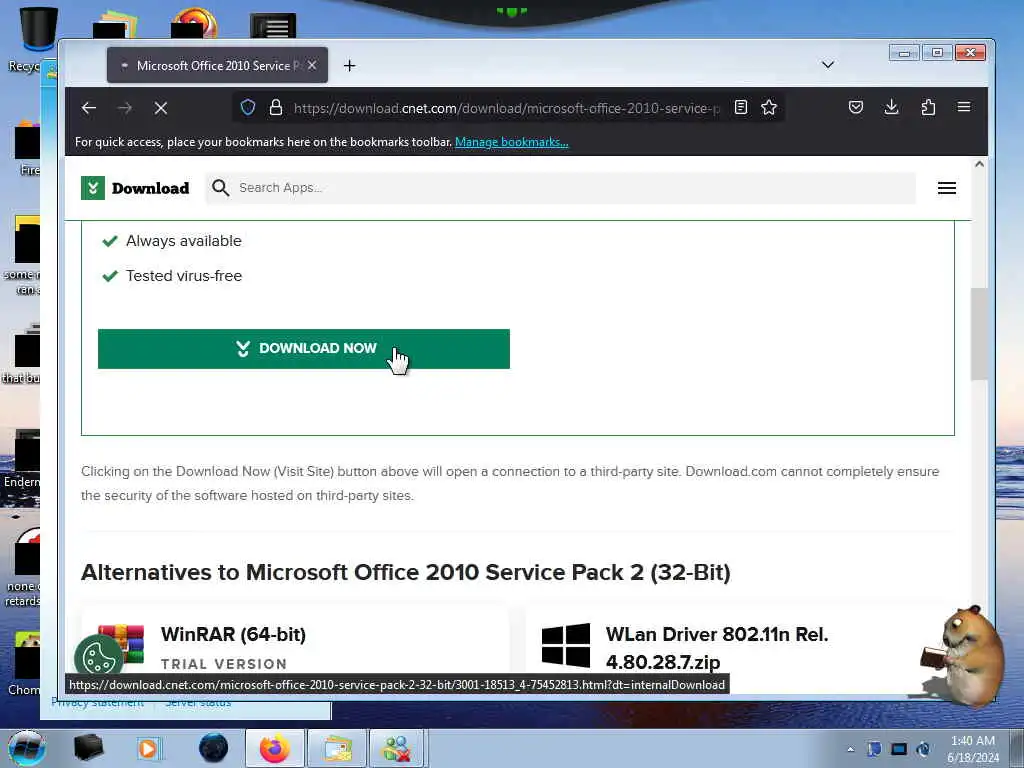1024x768 pixels.
Task: Open a new tab with plus button
Action: [349, 65]
